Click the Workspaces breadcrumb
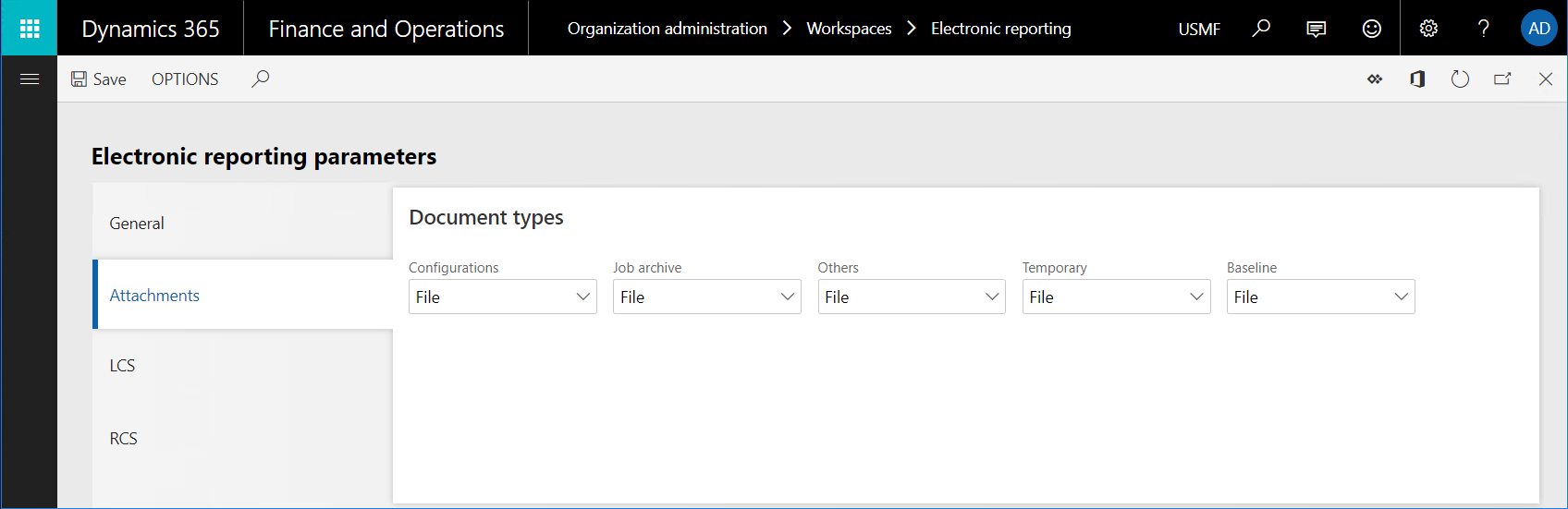The image size is (1568, 509). pos(849,29)
